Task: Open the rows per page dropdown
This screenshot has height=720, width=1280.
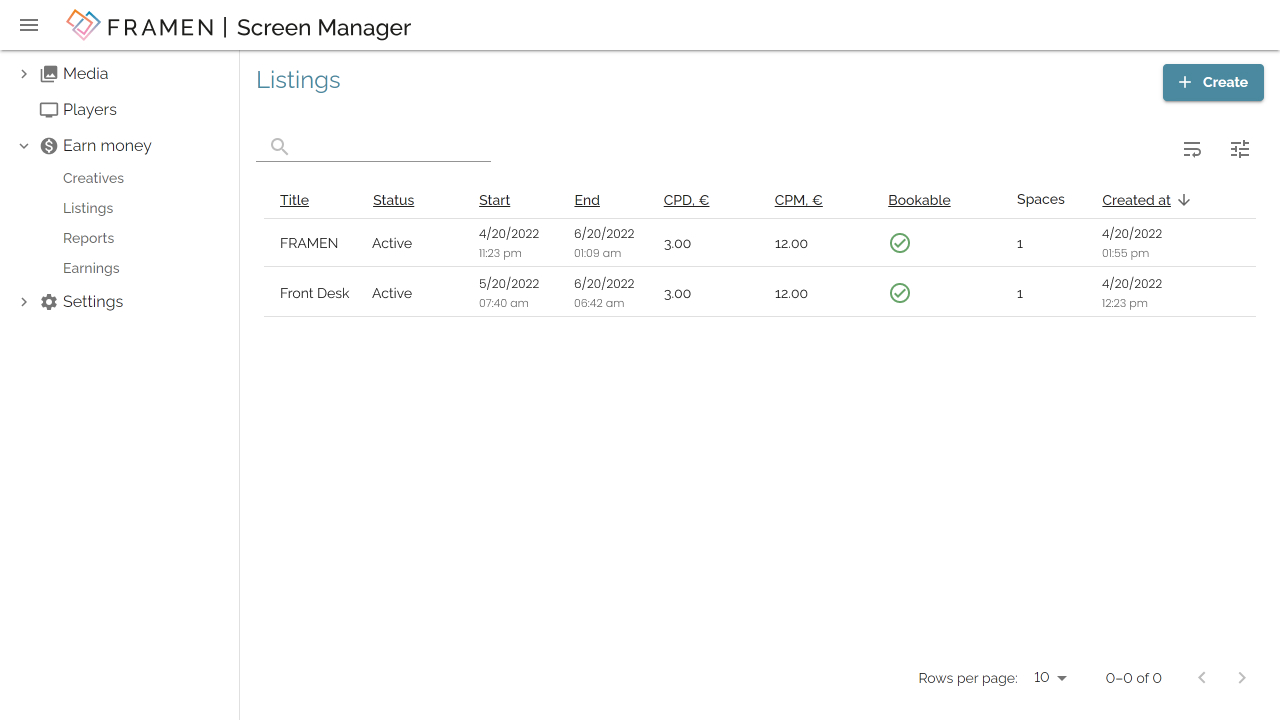Action: point(1051,678)
